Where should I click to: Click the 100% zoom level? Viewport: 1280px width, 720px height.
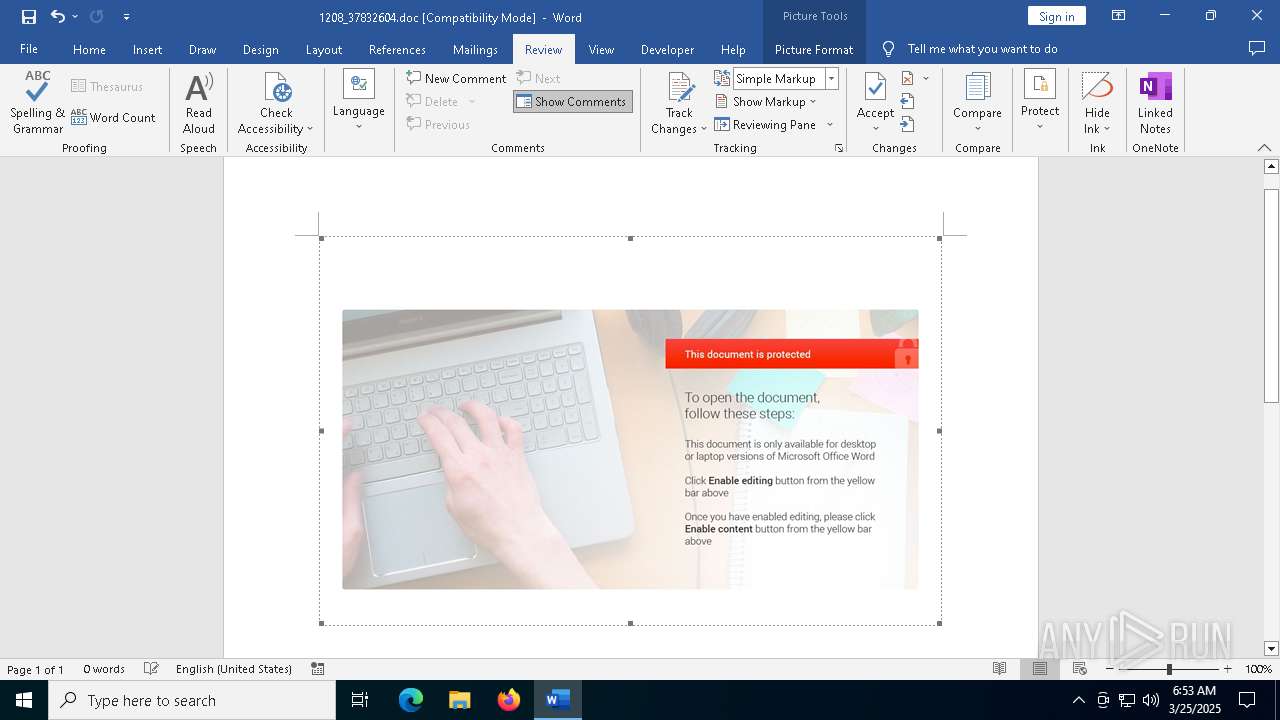(x=1258, y=669)
